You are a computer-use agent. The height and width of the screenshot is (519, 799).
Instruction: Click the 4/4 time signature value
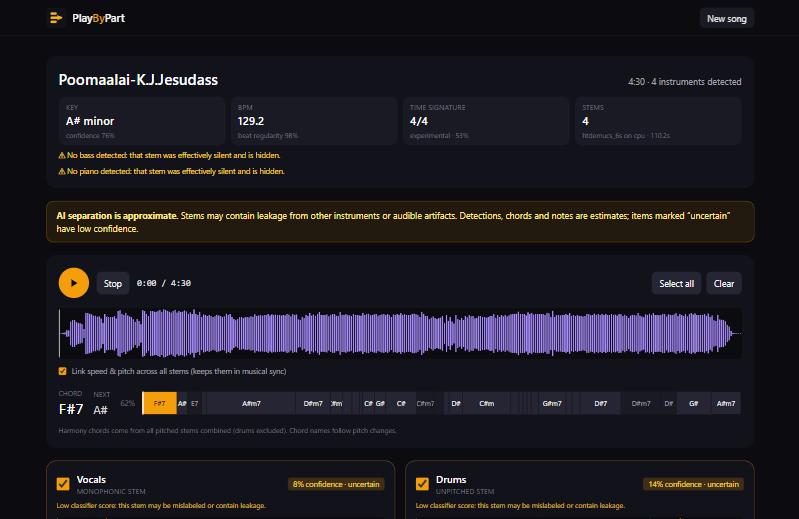click(x=419, y=121)
